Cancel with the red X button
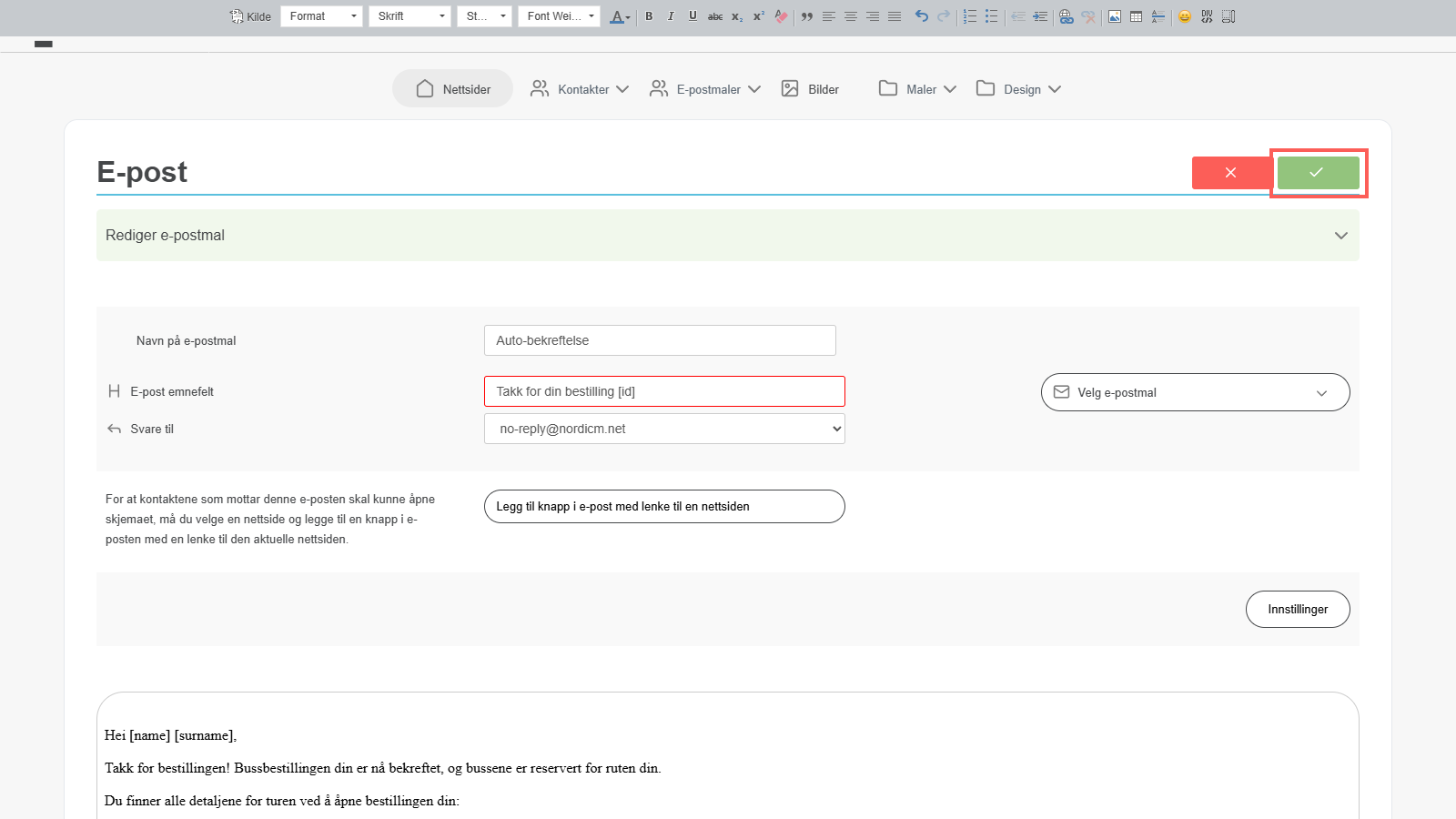 click(1231, 173)
